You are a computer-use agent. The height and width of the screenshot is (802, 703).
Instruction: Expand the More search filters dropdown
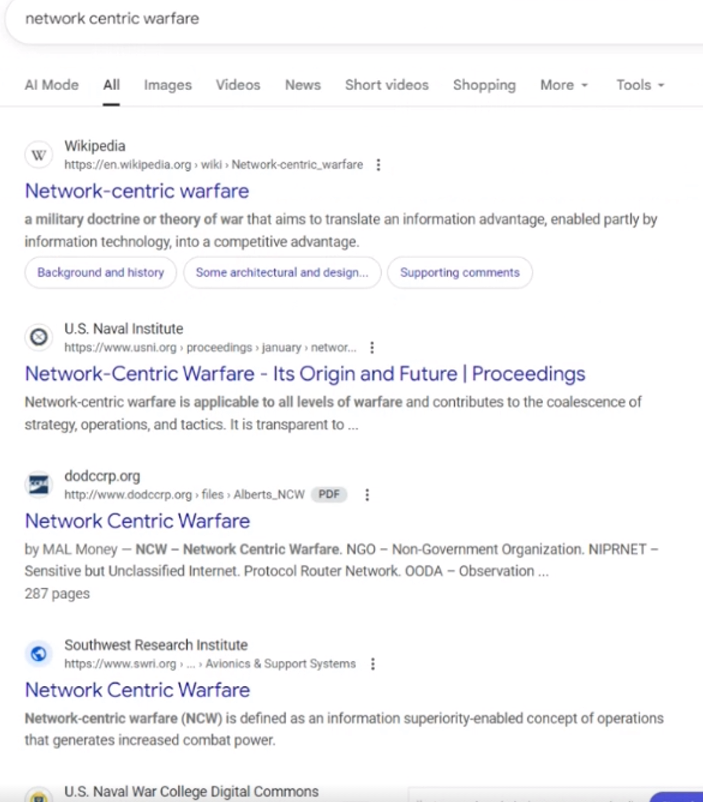tap(564, 85)
